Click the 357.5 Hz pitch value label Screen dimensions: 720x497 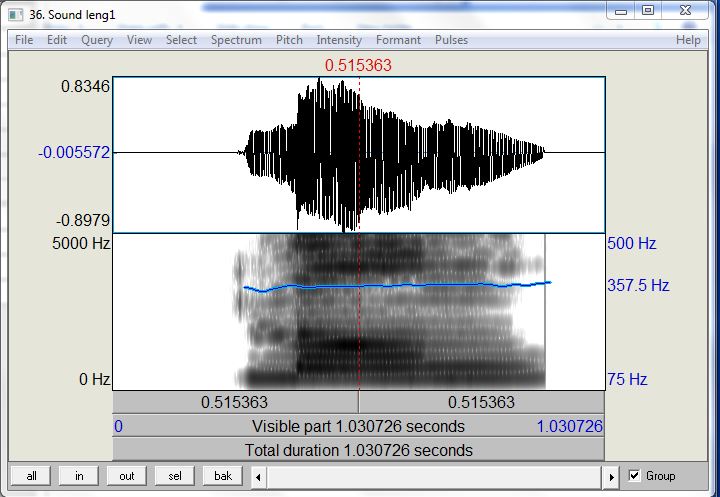pyautogui.click(x=638, y=285)
